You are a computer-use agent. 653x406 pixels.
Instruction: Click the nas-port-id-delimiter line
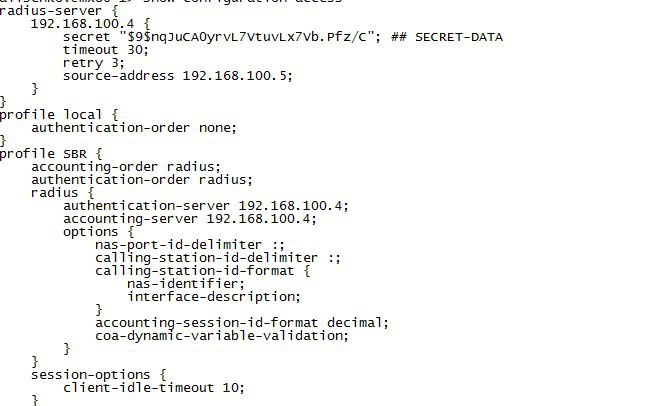(190, 245)
